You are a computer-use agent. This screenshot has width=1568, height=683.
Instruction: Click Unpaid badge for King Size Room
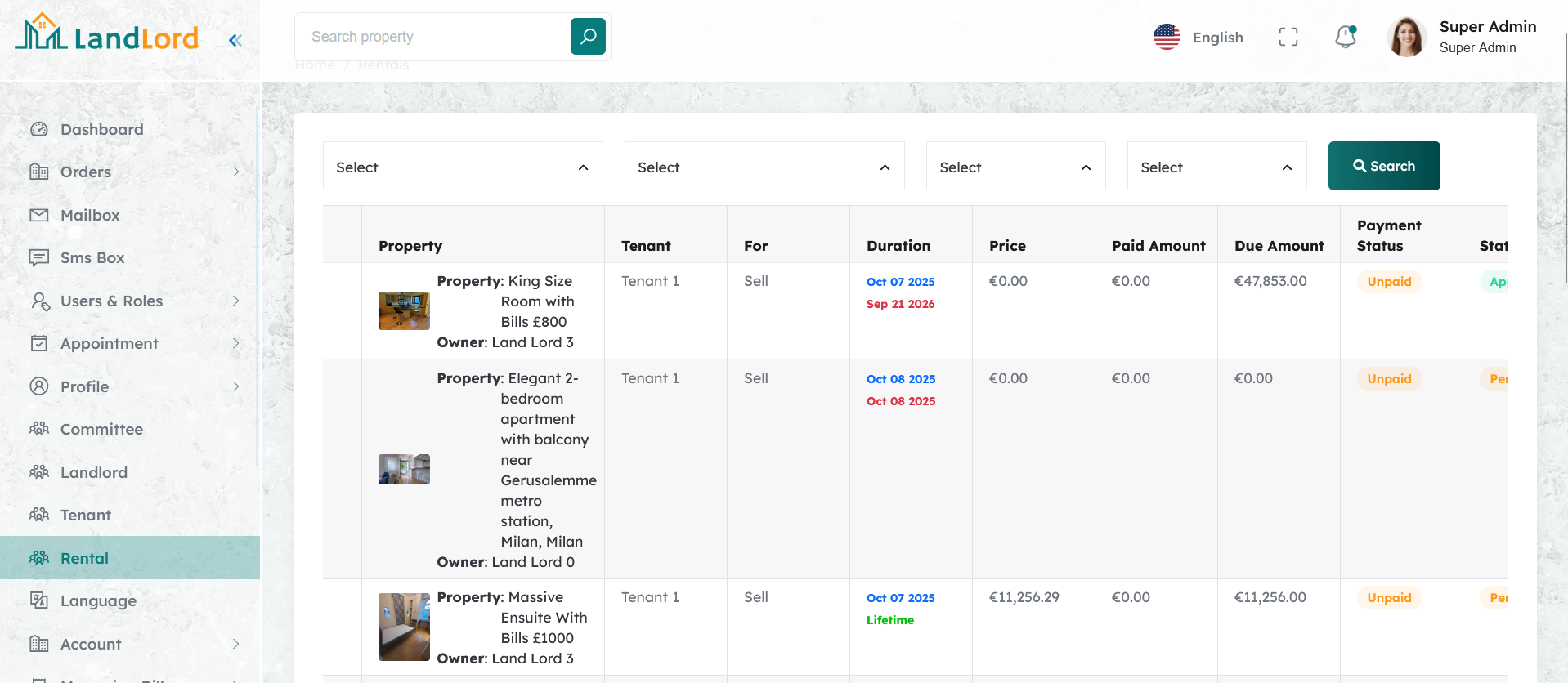pyautogui.click(x=1389, y=282)
